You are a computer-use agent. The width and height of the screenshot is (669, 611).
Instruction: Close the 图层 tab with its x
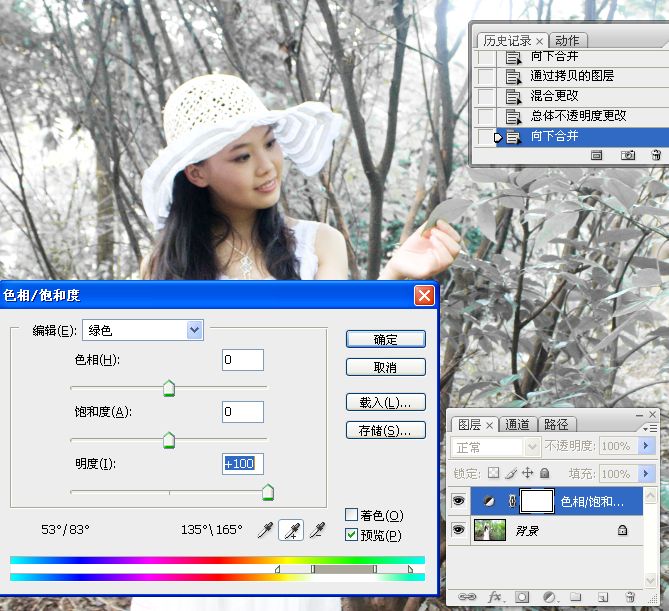pos(489,425)
